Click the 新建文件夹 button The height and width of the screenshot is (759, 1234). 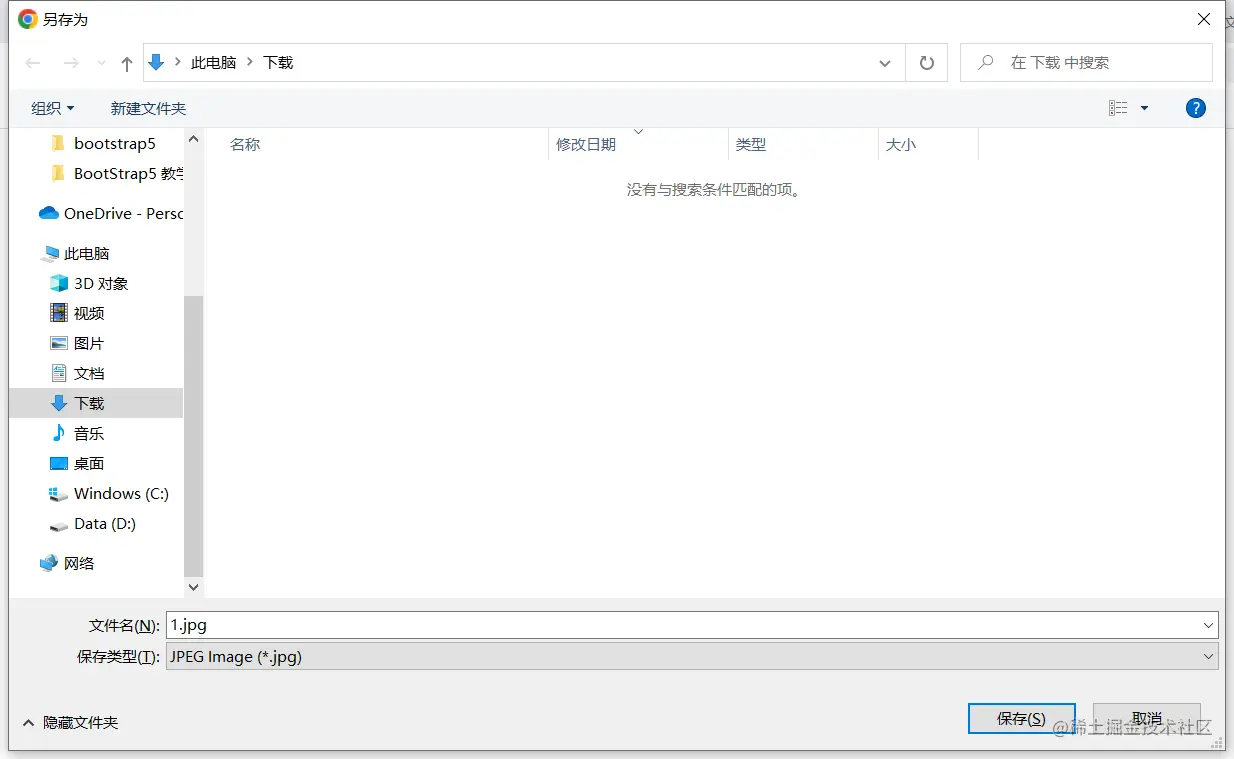[149, 108]
